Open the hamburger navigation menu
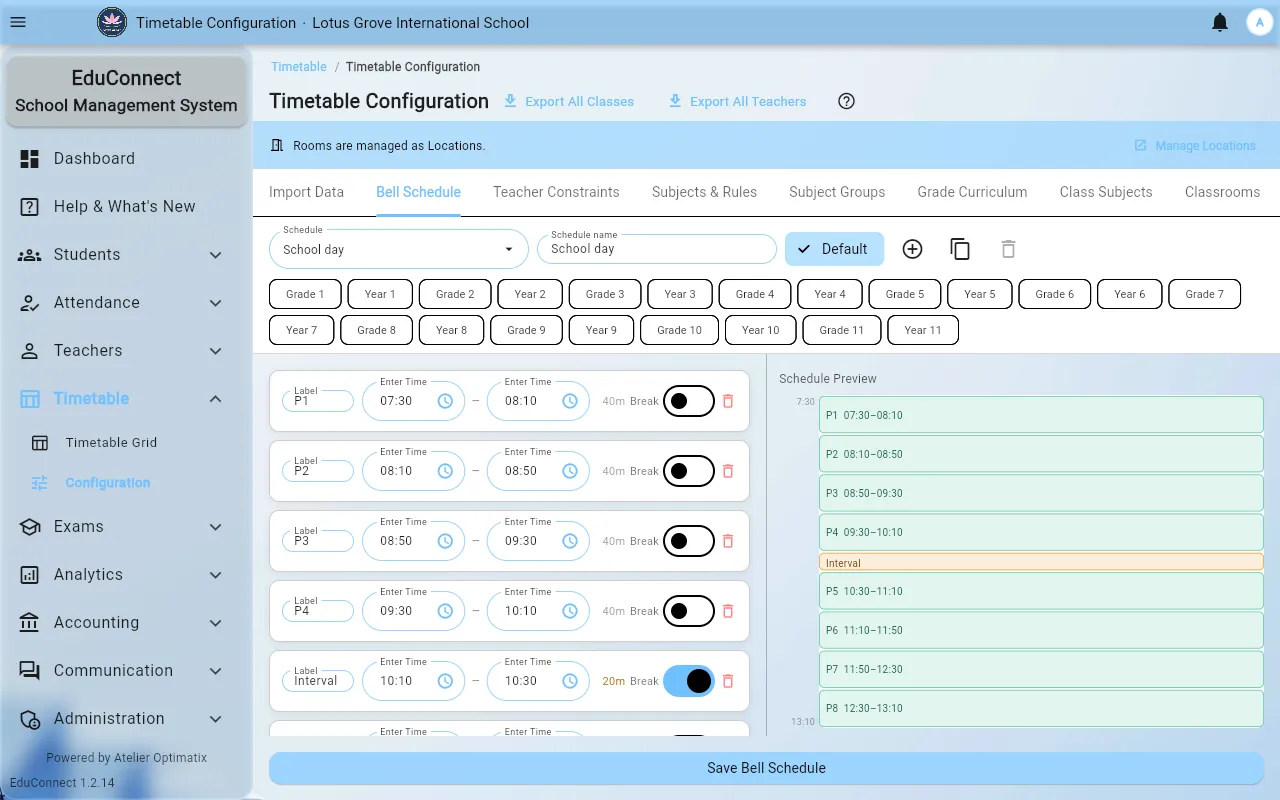 (18, 22)
